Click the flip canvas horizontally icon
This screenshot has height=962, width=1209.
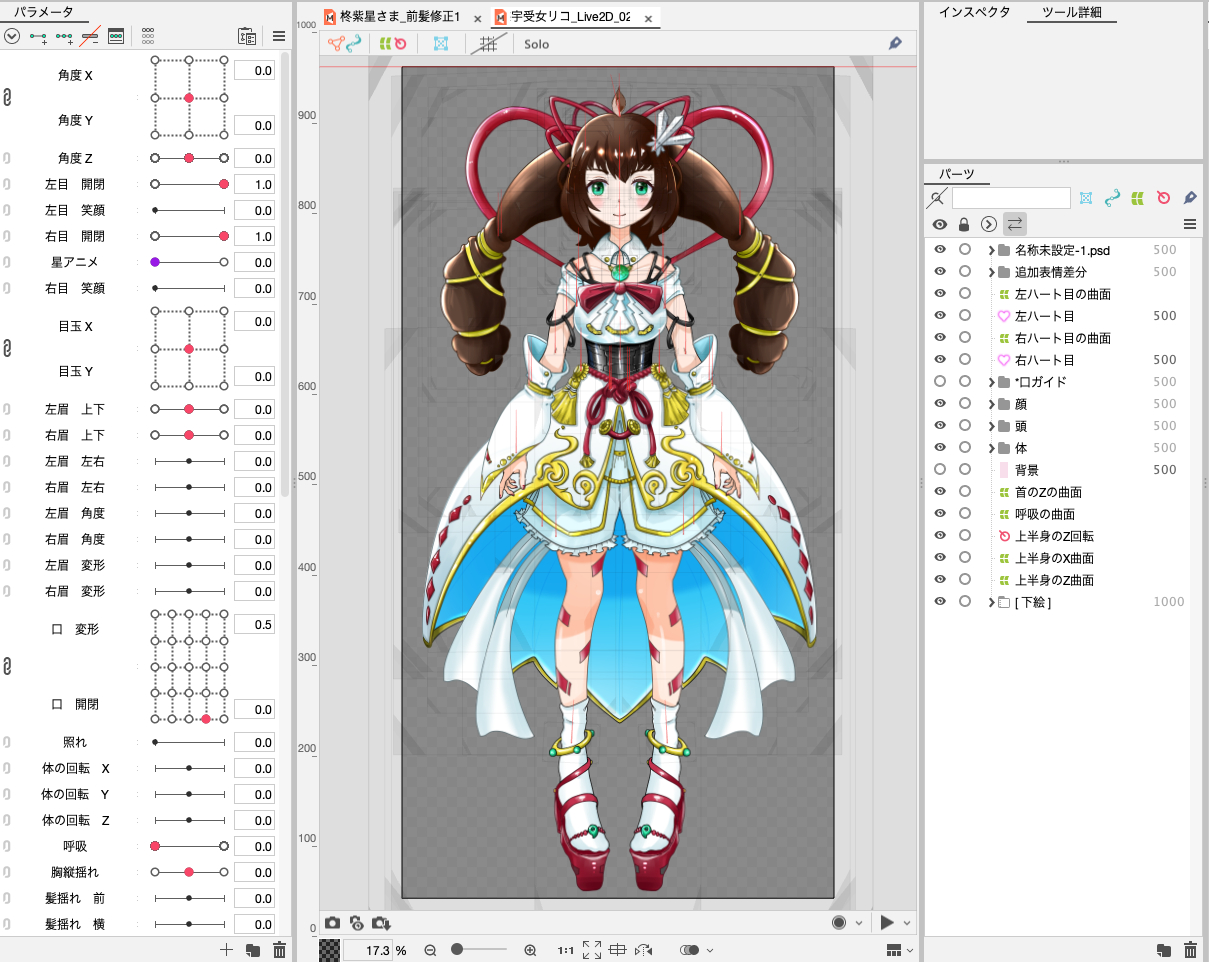pyautogui.click(x=643, y=950)
